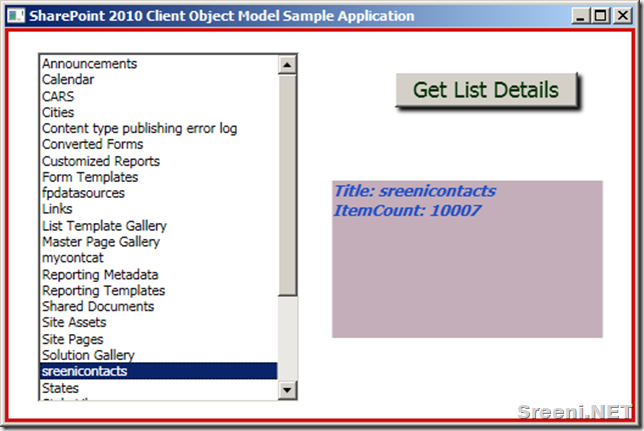
Task: Select the Cities list entry
Action: 159,112
